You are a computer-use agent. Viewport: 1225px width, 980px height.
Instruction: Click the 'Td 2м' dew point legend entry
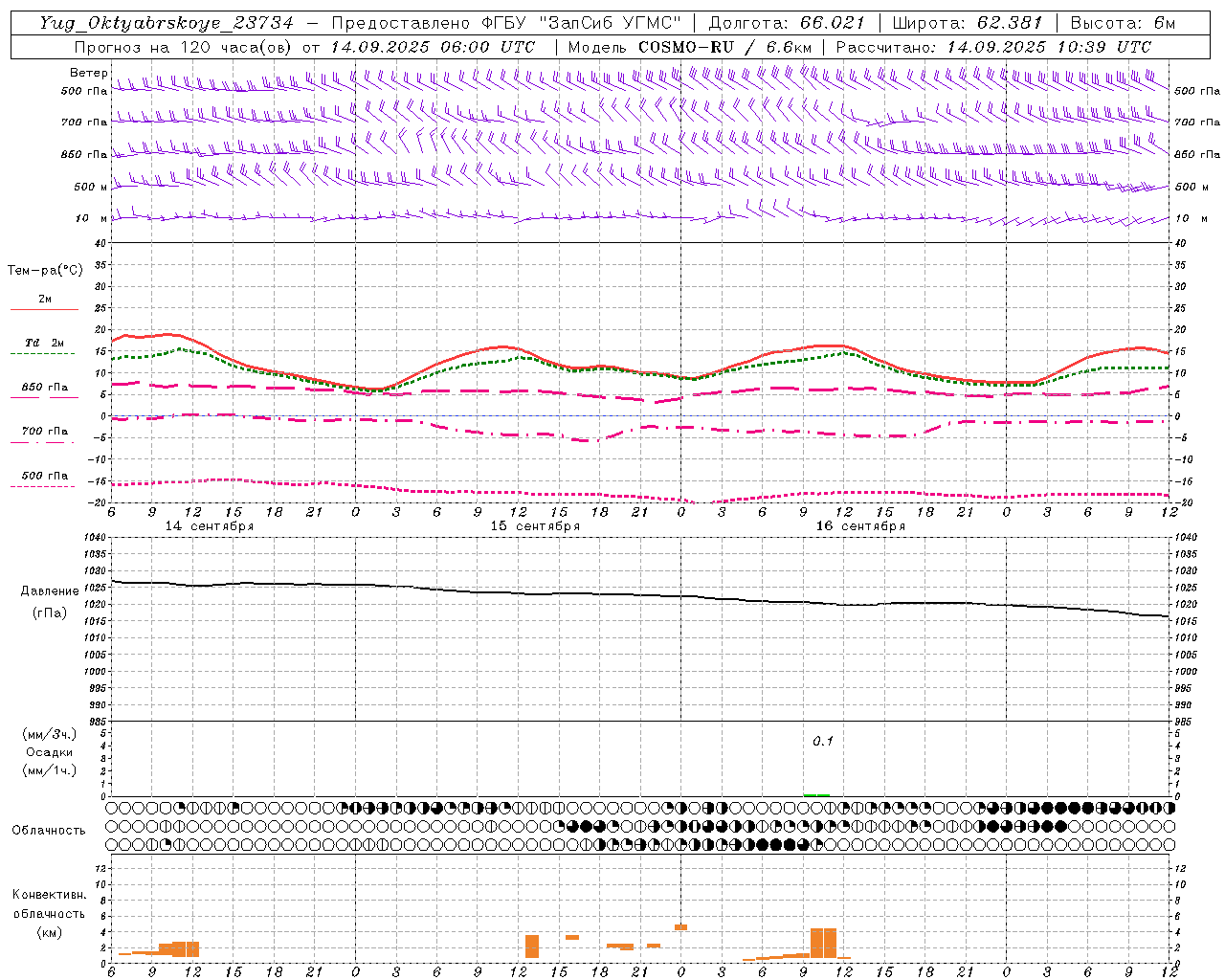click(45, 343)
